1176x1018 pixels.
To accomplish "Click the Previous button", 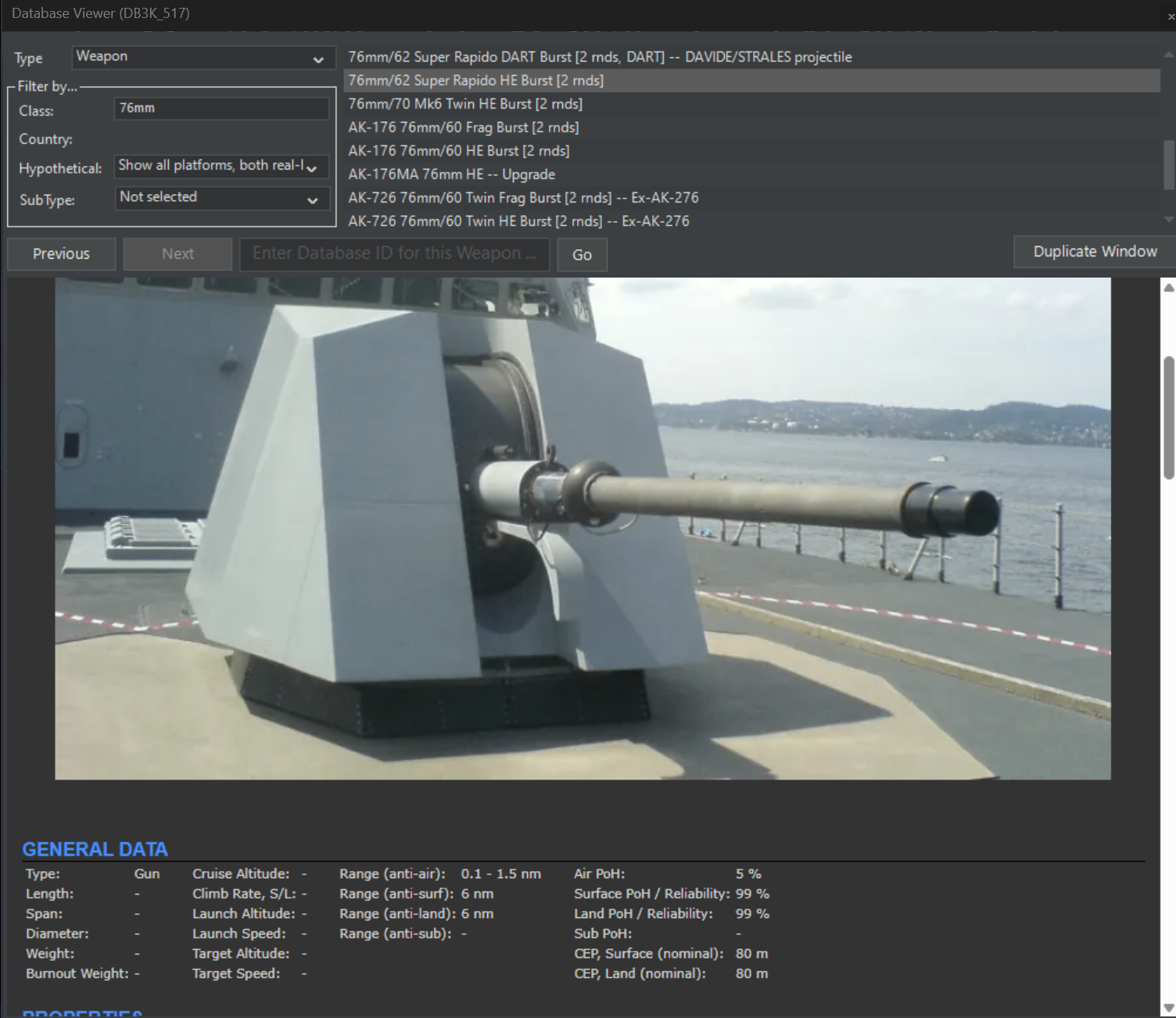I will pyautogui.click(x=62, y=254).
